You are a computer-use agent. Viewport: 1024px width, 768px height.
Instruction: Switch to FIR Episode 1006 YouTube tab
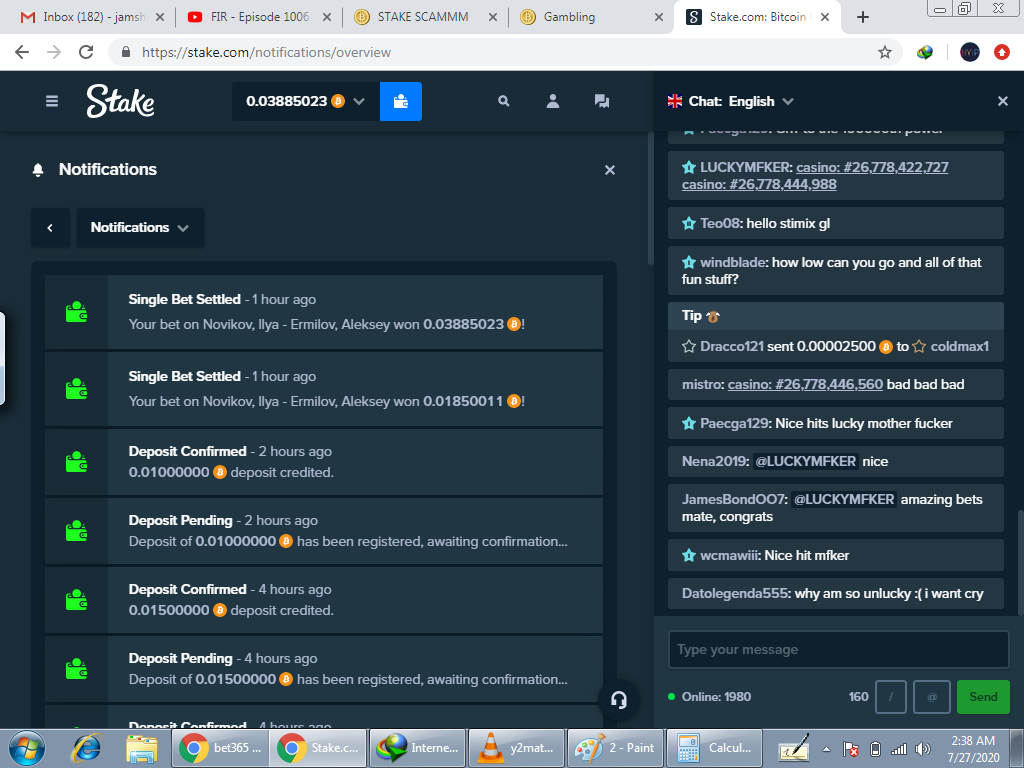(257, 17)
